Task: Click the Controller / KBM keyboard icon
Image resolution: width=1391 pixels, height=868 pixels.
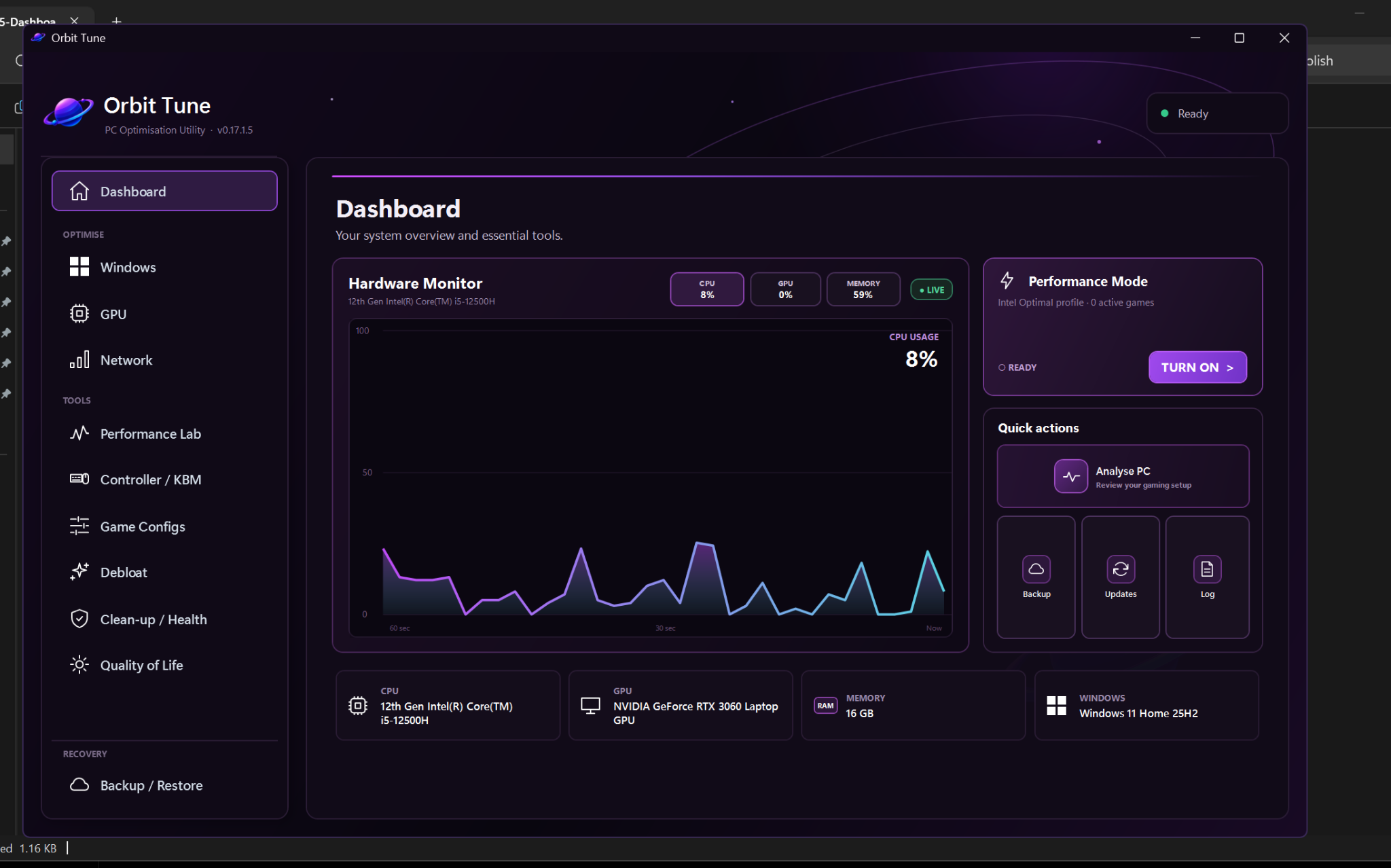Action: click(x=79, y=480)
